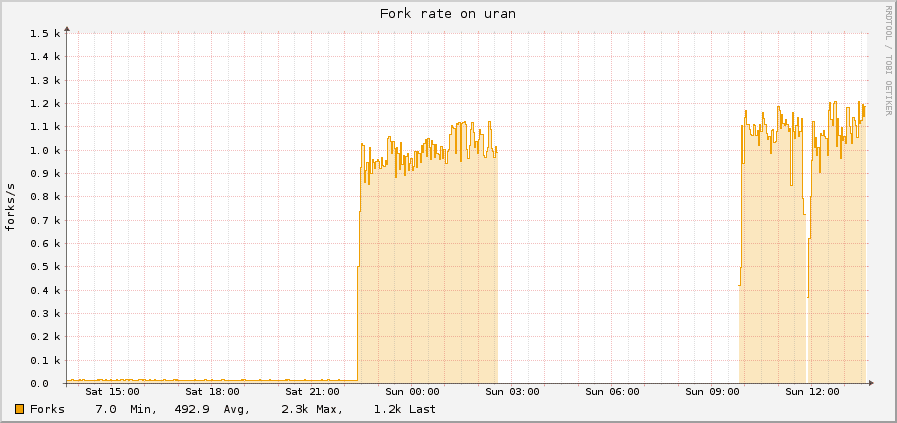897x423 pixels.
Task: Click the '0.9 k' y-axis tick label
Action: point(45,173)
